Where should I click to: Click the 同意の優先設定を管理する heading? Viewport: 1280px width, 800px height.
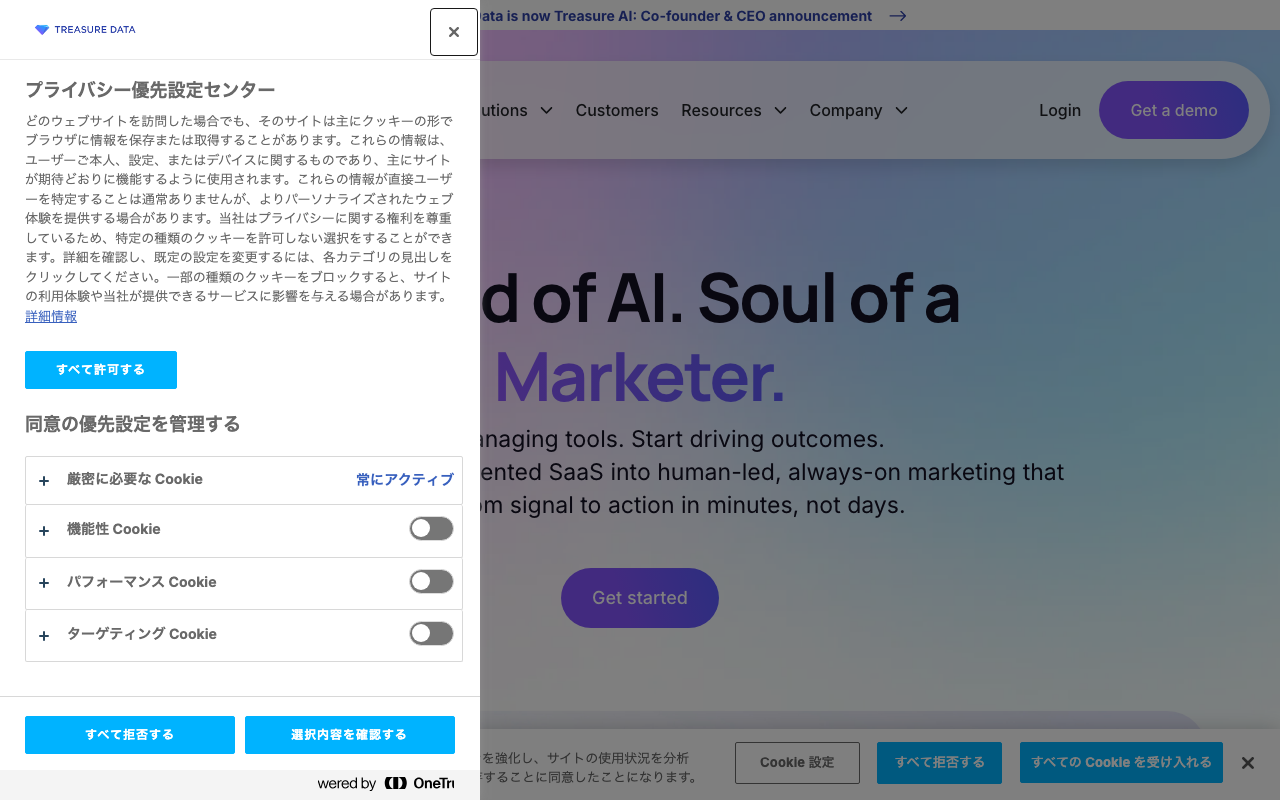click(x=133, y=424)
